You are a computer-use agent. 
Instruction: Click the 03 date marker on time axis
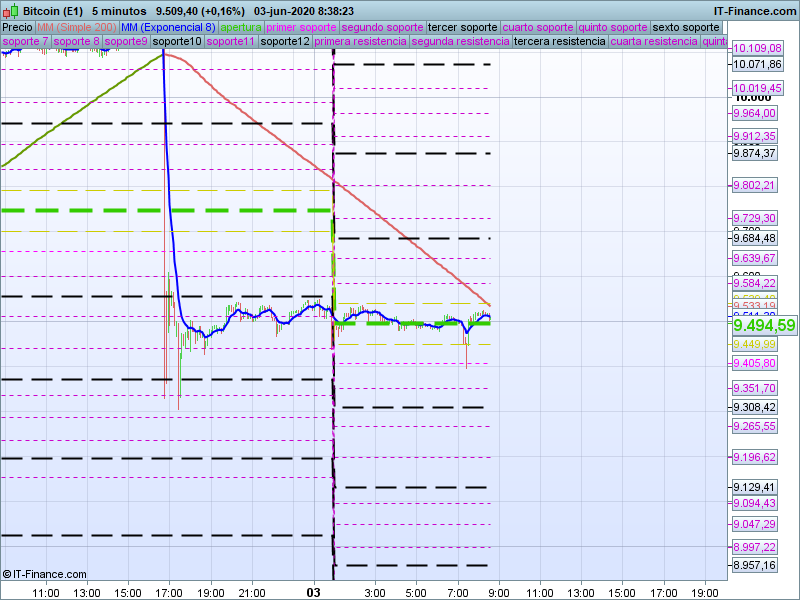tap(313, 592)
